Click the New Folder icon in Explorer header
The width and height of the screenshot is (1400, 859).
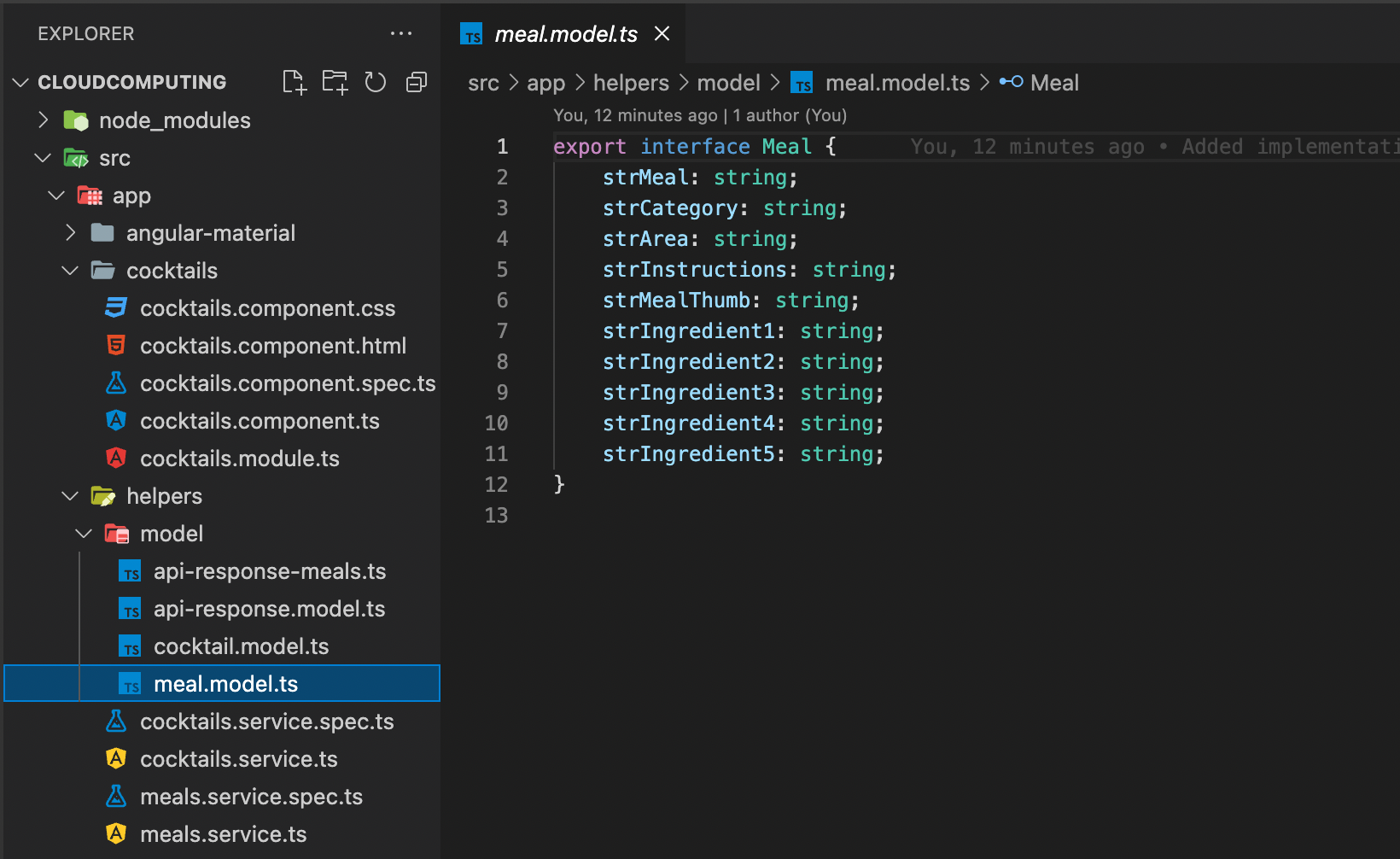pyautogui.click(x=335, y=82)
